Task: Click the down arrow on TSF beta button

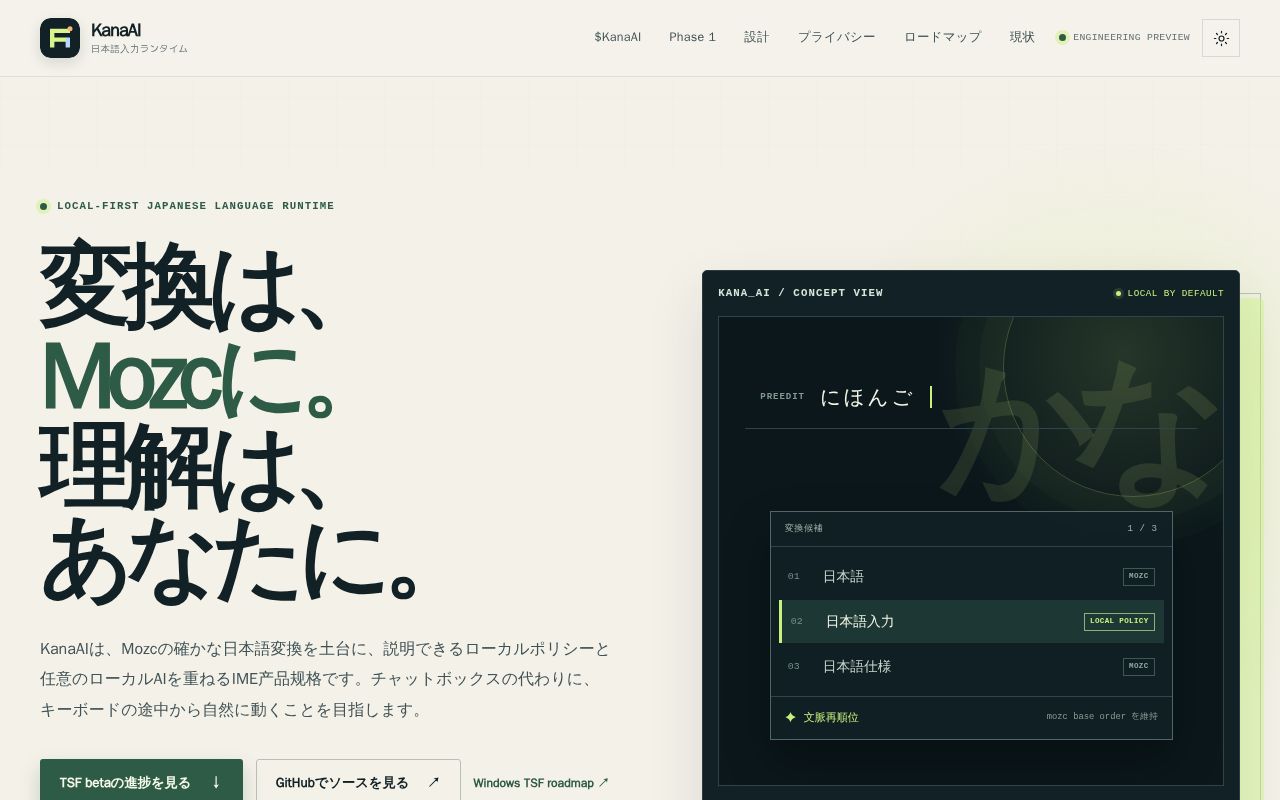Action: [x=216, y=782]
